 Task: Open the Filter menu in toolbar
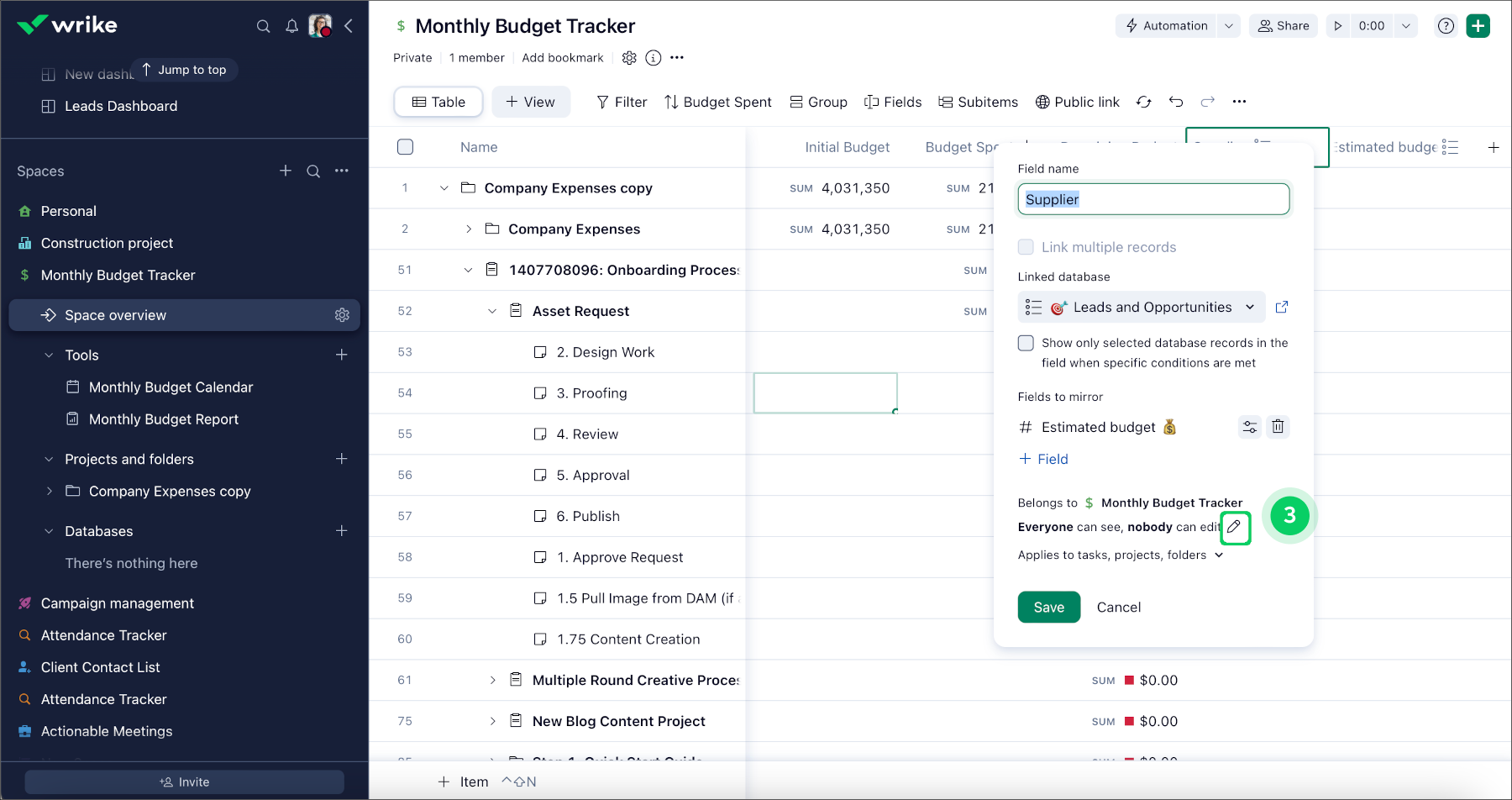[x=622, y=102]
